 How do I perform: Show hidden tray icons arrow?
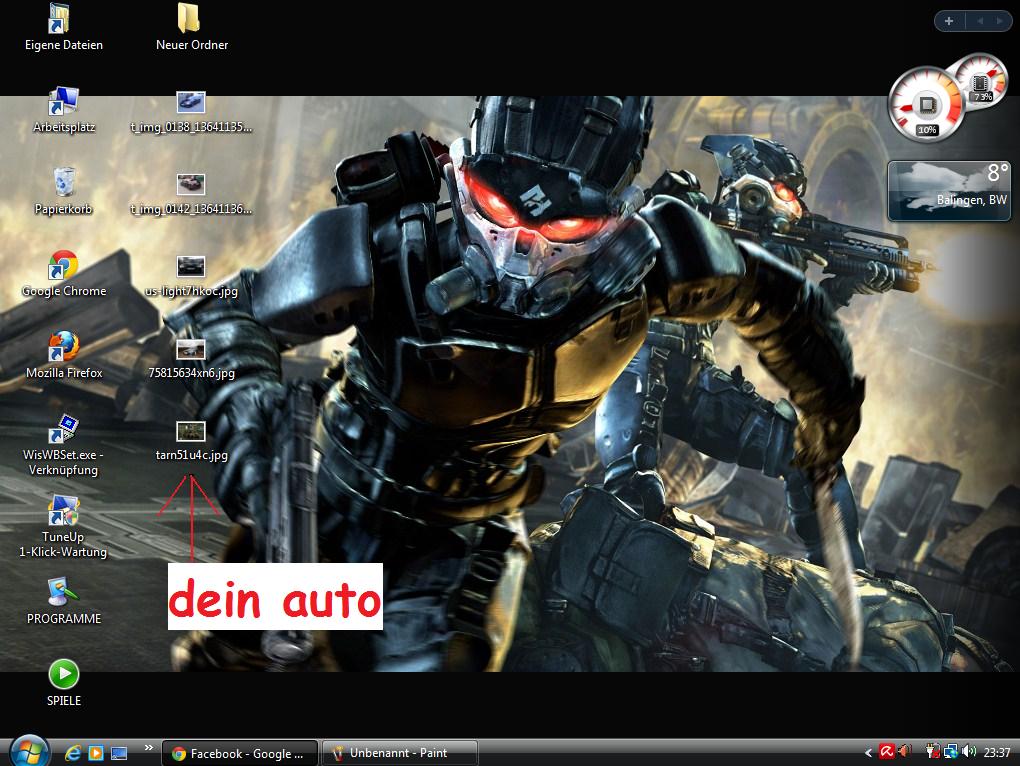tap(868, 753)
